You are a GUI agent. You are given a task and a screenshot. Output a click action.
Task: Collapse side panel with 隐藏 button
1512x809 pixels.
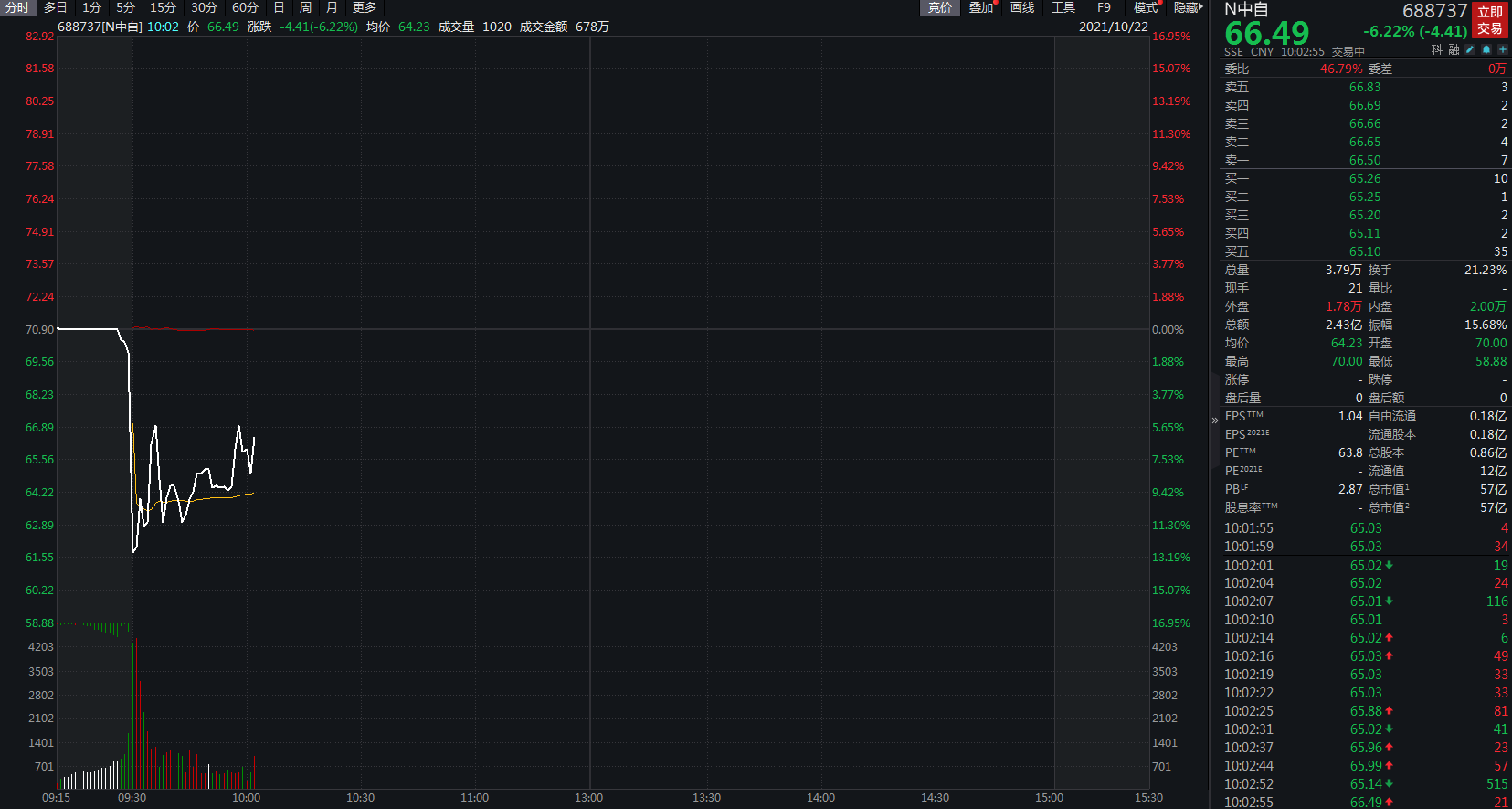click(1188, 7)
